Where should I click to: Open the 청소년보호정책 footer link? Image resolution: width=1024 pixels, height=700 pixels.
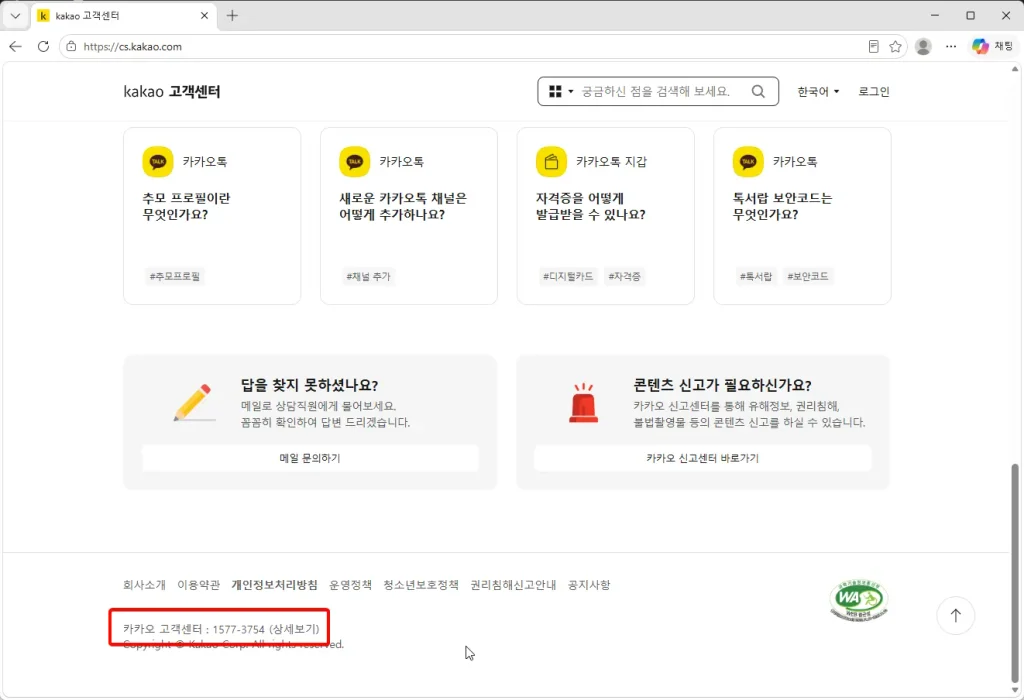pyautogui.click(x=421, y=584)
